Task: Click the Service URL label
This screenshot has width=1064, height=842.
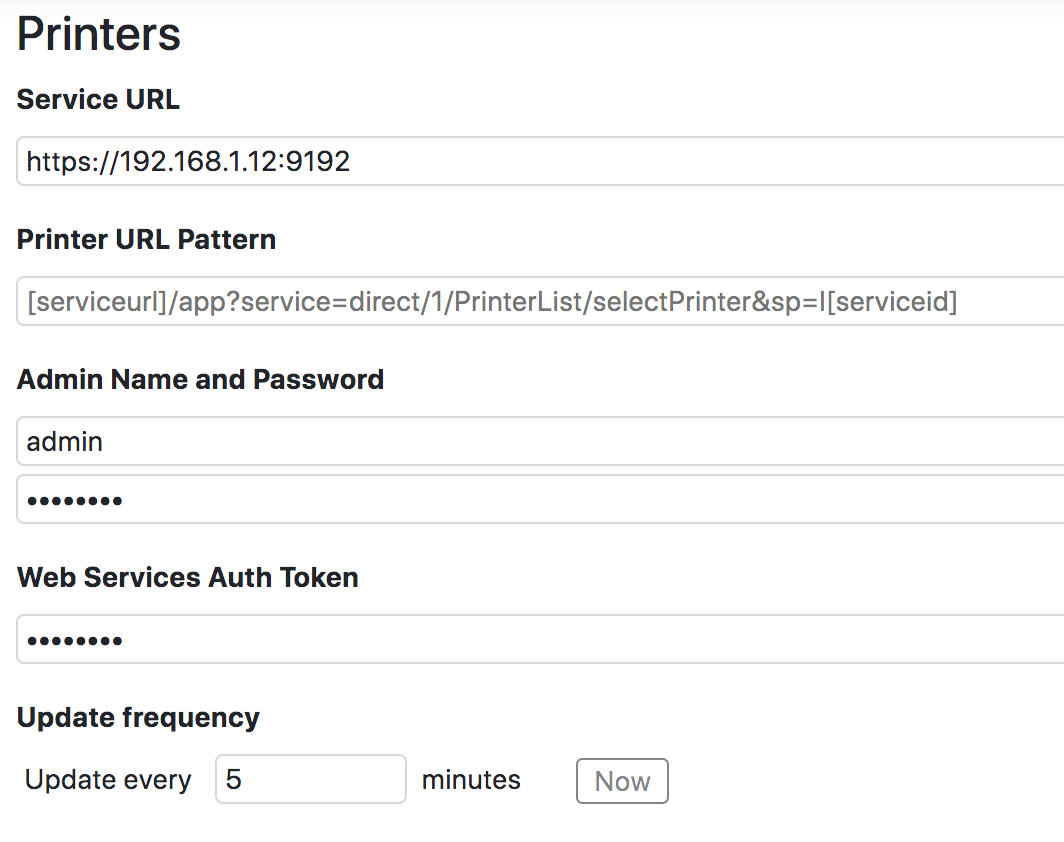Action: coord(98,100)
